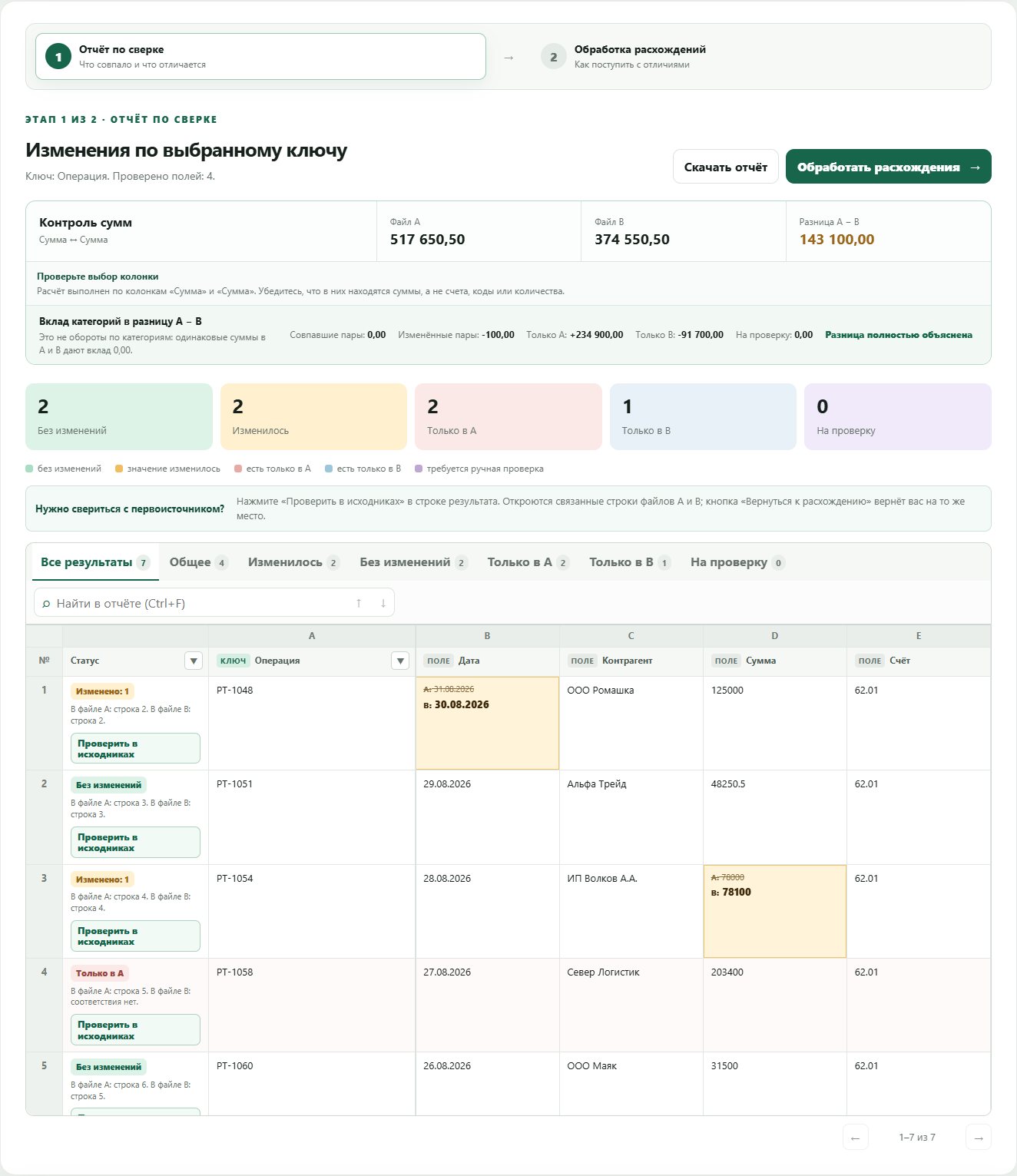Click the green Без изменений summary card

point(119,416)
